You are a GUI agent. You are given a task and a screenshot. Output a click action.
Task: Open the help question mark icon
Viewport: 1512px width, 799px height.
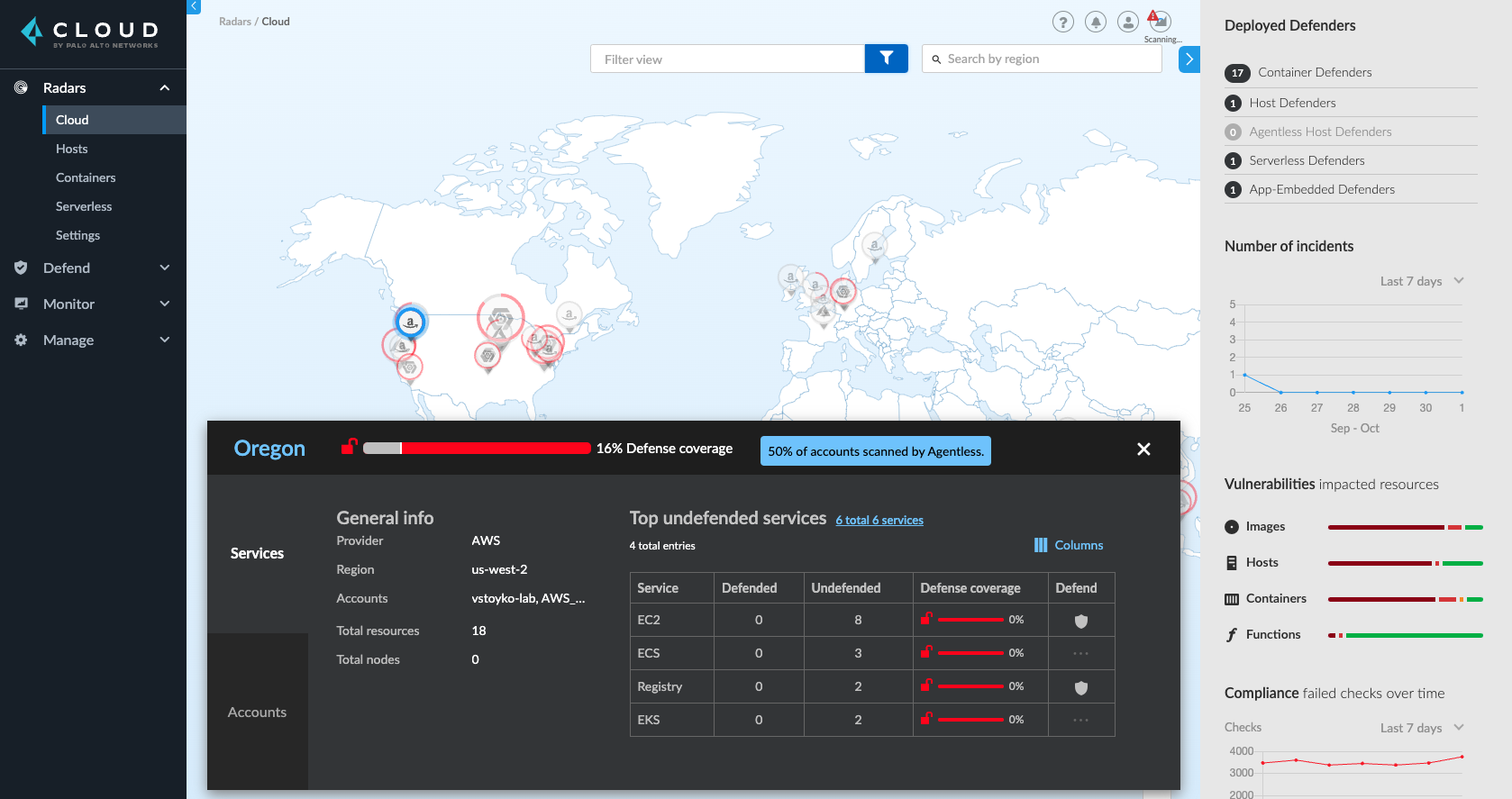(x=1063, y=22)
